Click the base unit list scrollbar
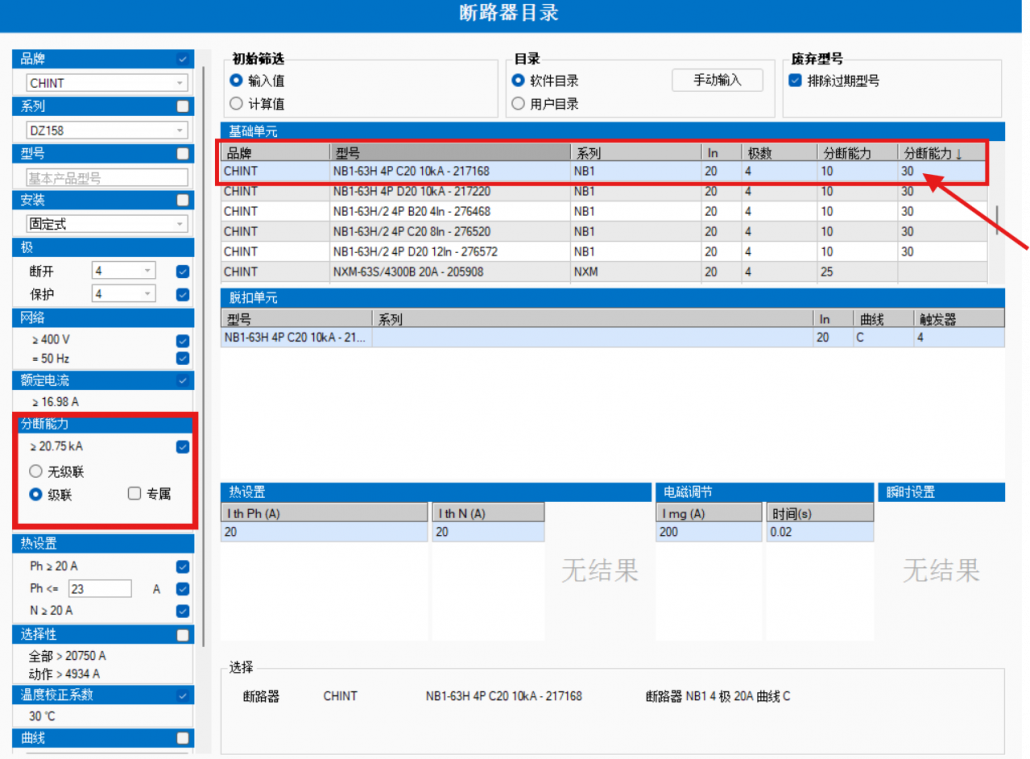The image size is (1030, 759). click(996, 220)
